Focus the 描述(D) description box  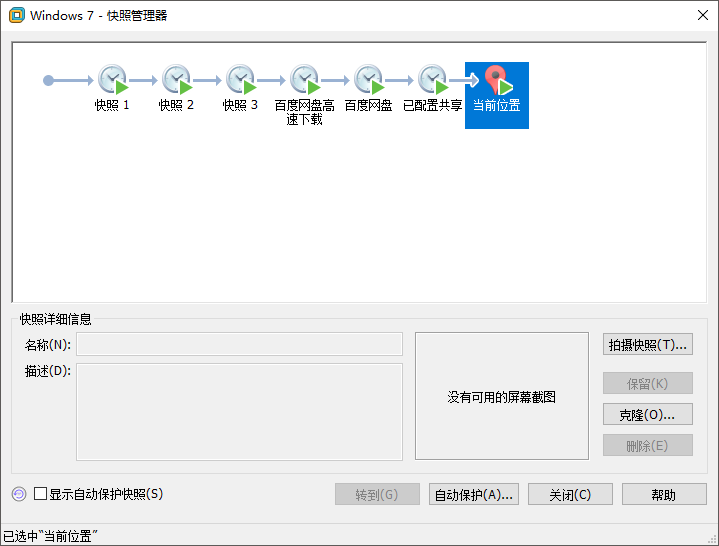(x=239, y=412)
